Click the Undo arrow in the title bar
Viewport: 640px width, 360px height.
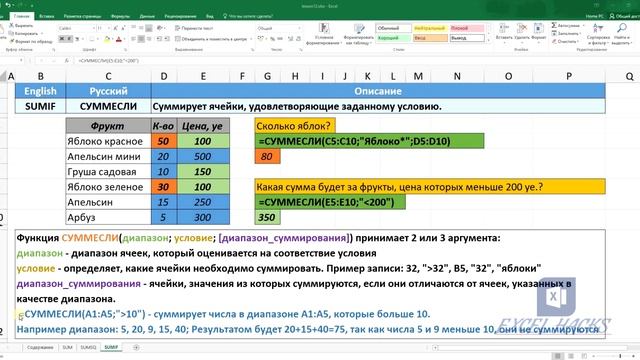pos(8,5)
